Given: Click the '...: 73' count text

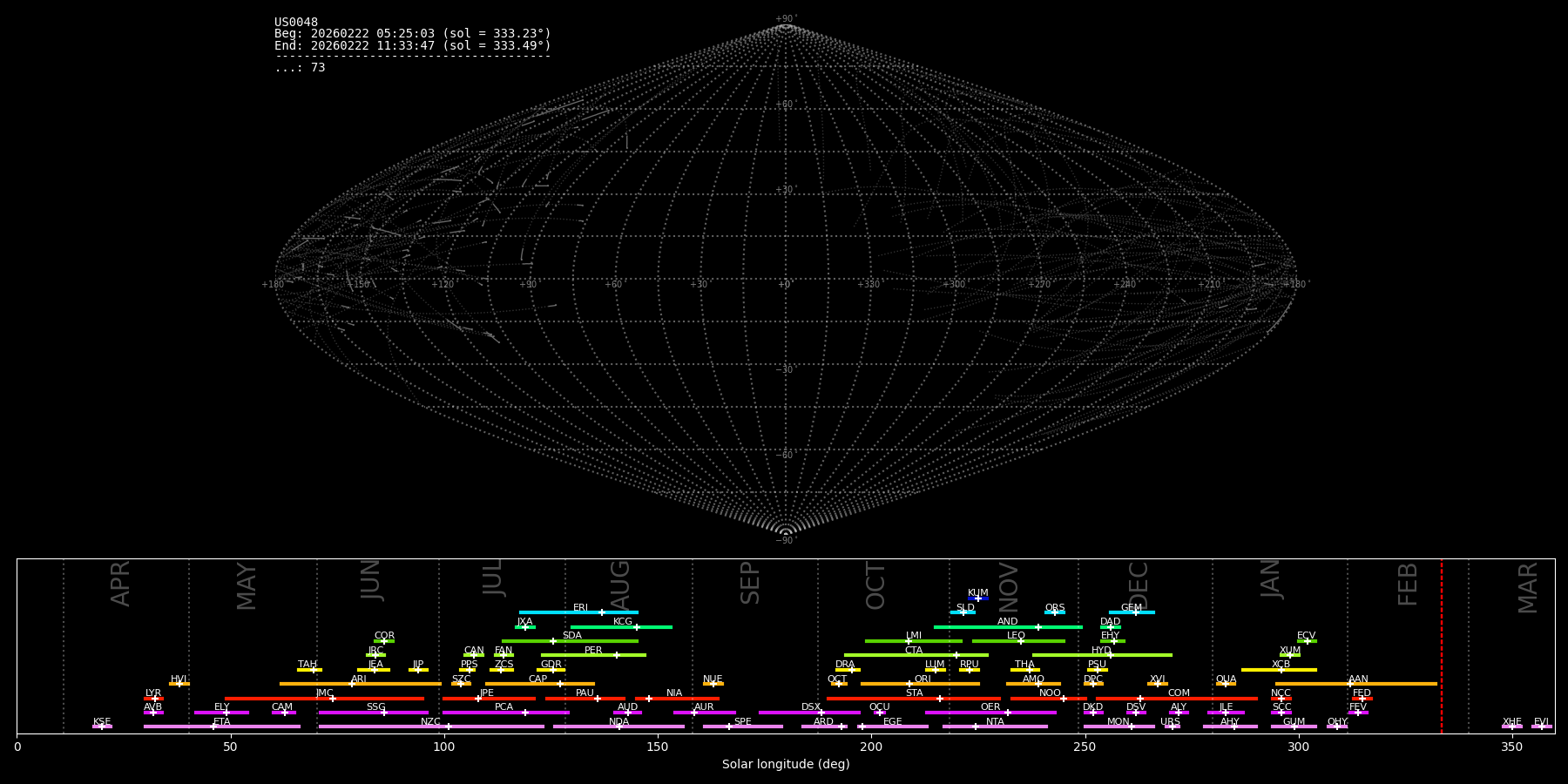Looking at the screenshot, I should point(300,68).
